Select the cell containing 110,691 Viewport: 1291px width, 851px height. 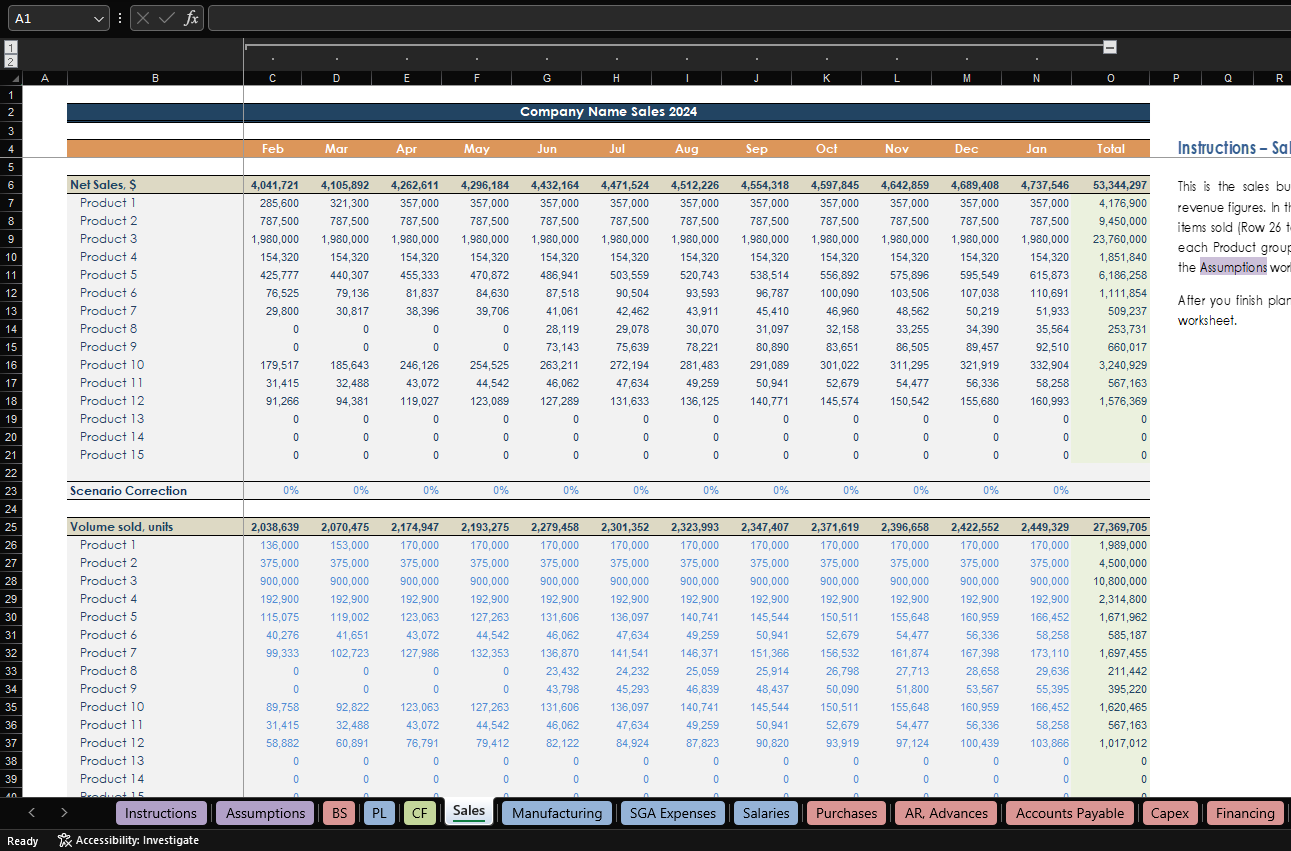click(x=1036, y=293)
